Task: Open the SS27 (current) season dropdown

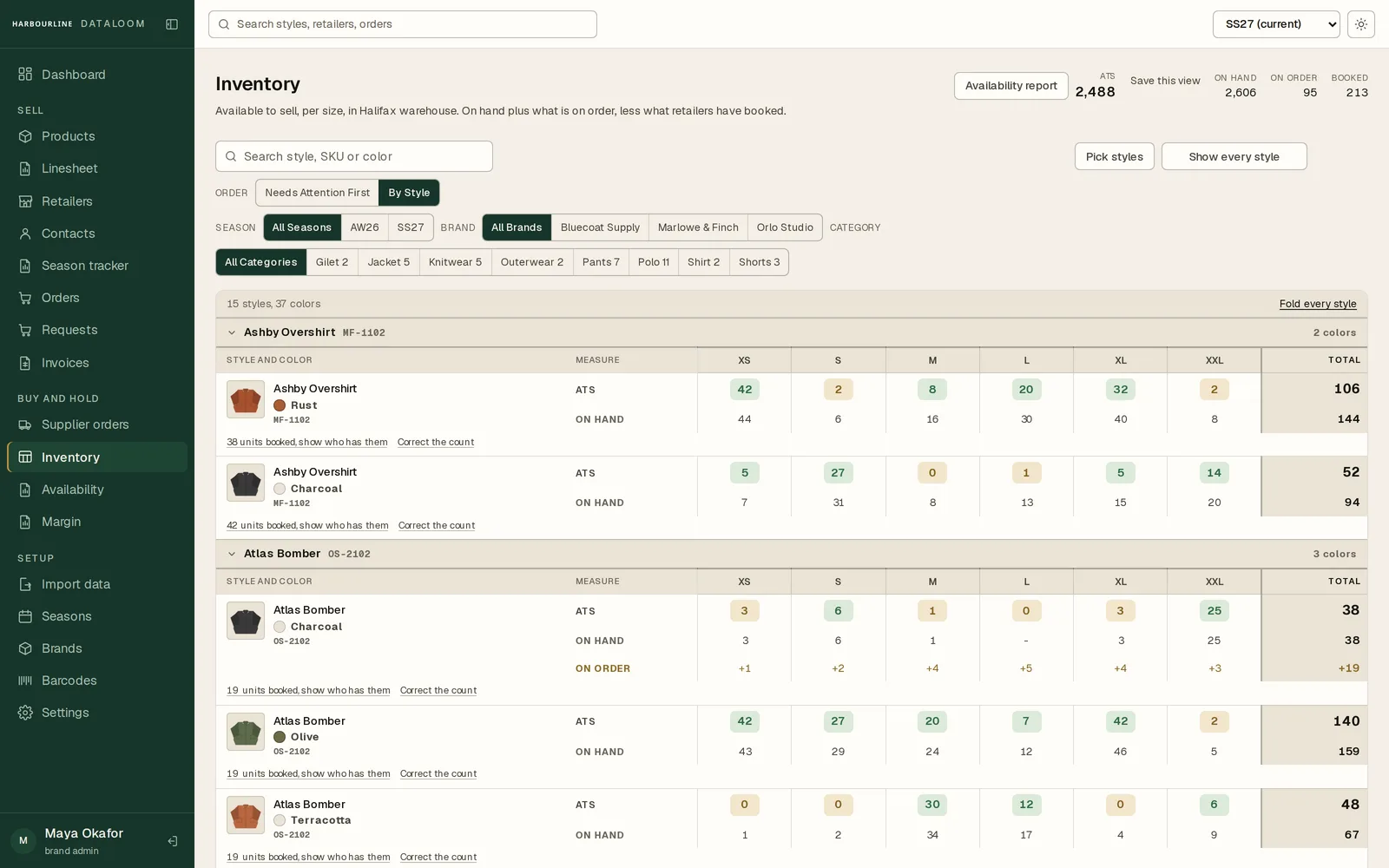Action: [x=1276, y=24]
